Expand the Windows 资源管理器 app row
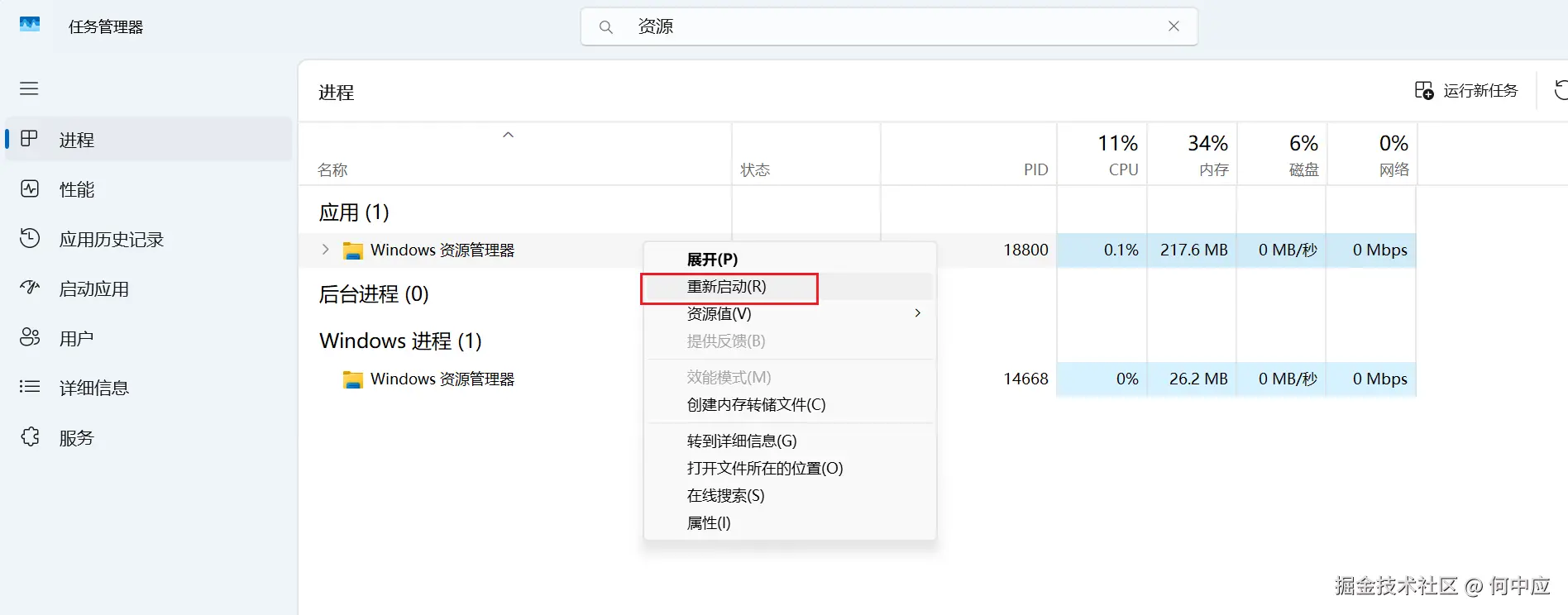Viewport: 1568px width, 615px height. 325,250
